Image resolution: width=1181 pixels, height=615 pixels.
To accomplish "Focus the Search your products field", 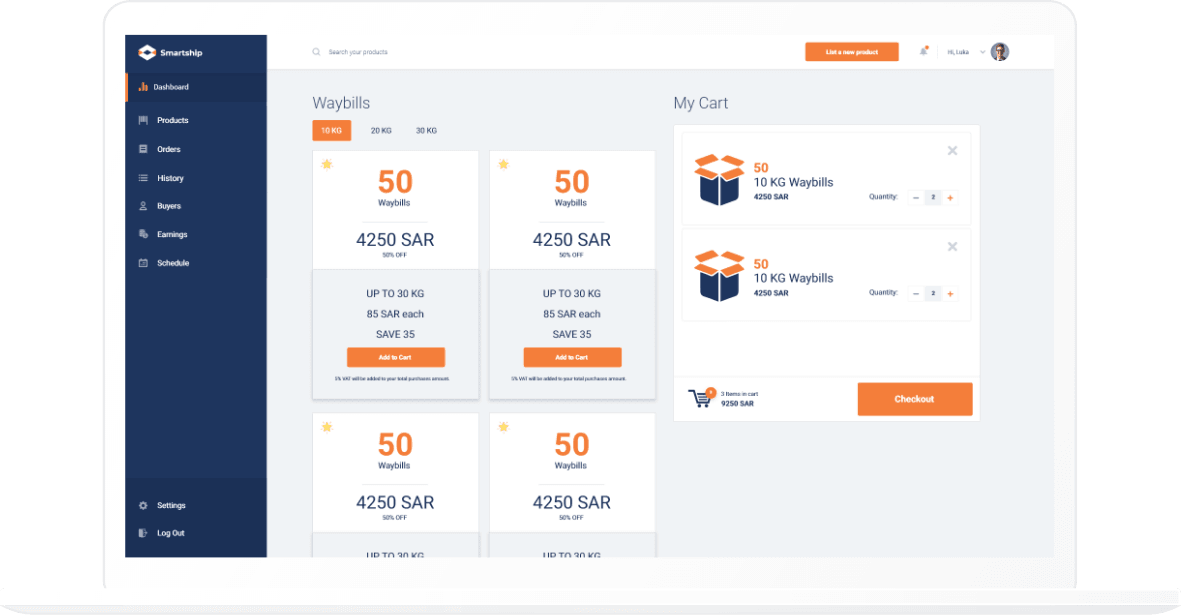I will point(359,52).
